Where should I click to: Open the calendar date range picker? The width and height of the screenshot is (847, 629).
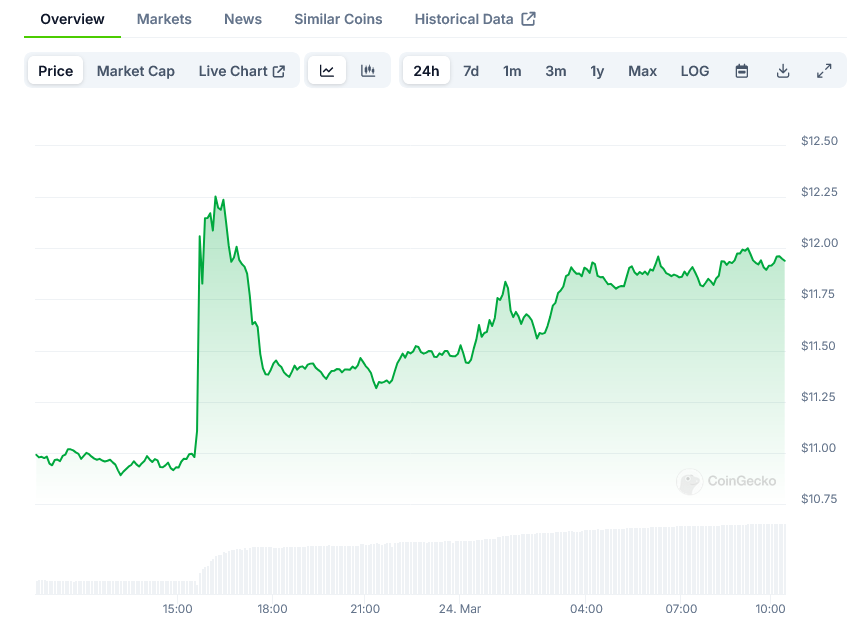tap(742, 71)
